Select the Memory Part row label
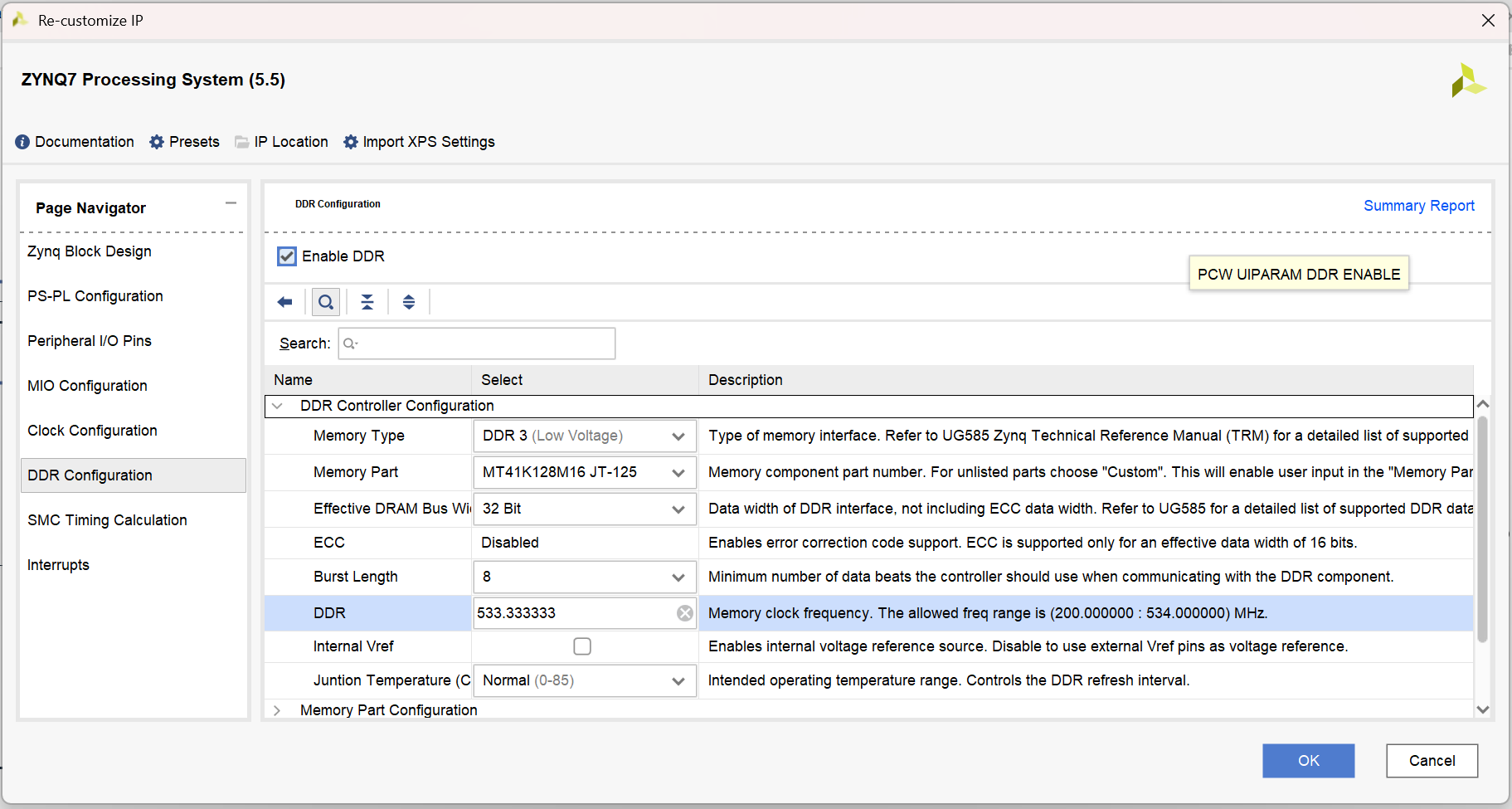This screenshot has height=809, width=1512. [356, 472]
